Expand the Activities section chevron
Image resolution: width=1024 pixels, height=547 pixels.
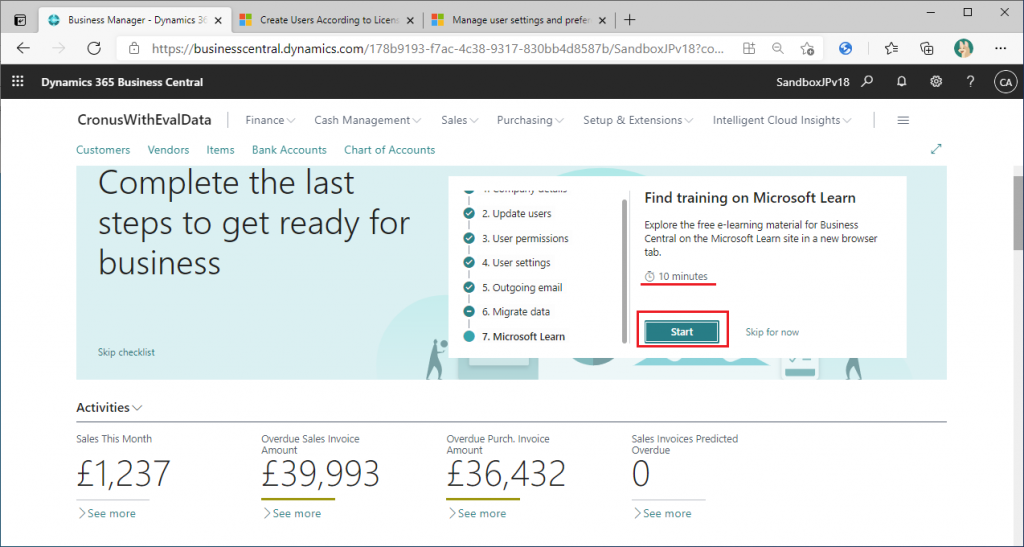tap(137, 408)
